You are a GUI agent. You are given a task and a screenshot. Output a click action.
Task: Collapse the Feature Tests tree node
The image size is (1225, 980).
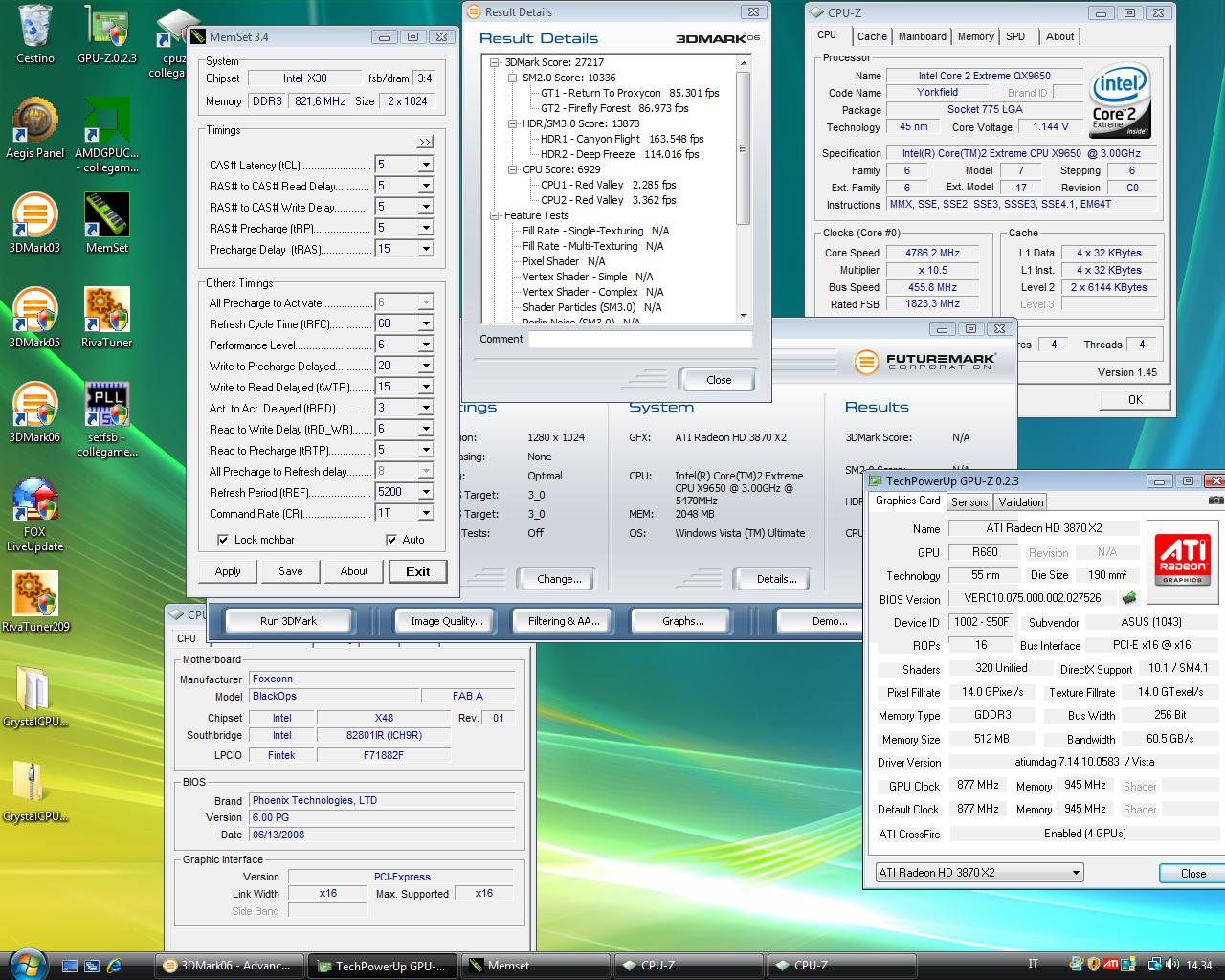495,215
